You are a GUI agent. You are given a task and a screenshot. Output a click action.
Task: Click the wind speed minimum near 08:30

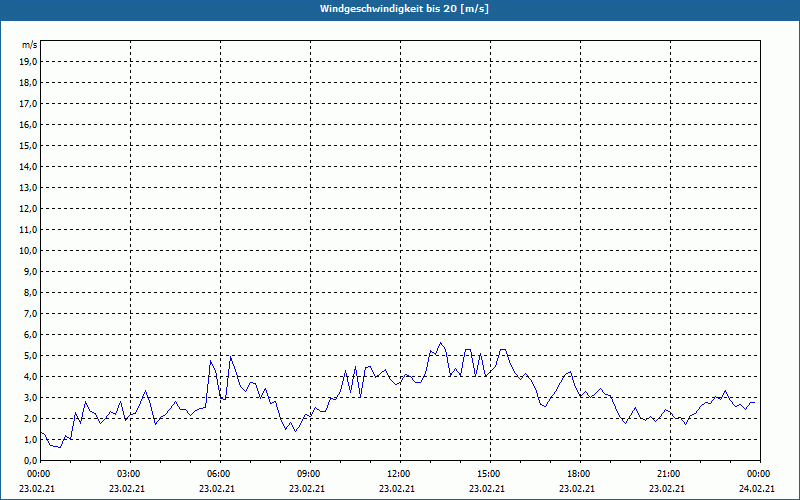[x=295, y=431]
